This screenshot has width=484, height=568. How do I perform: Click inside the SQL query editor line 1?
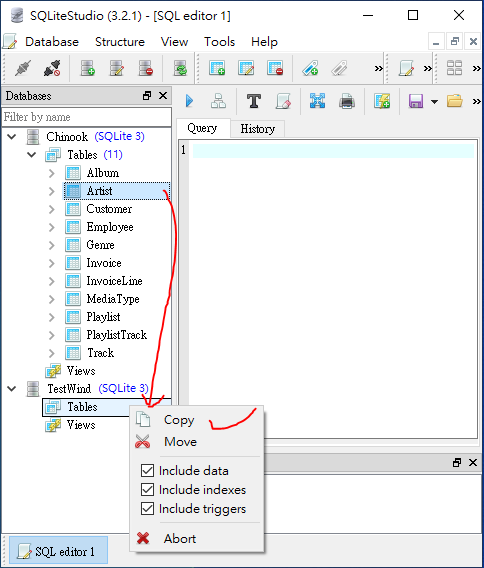[x=333, y=150]
